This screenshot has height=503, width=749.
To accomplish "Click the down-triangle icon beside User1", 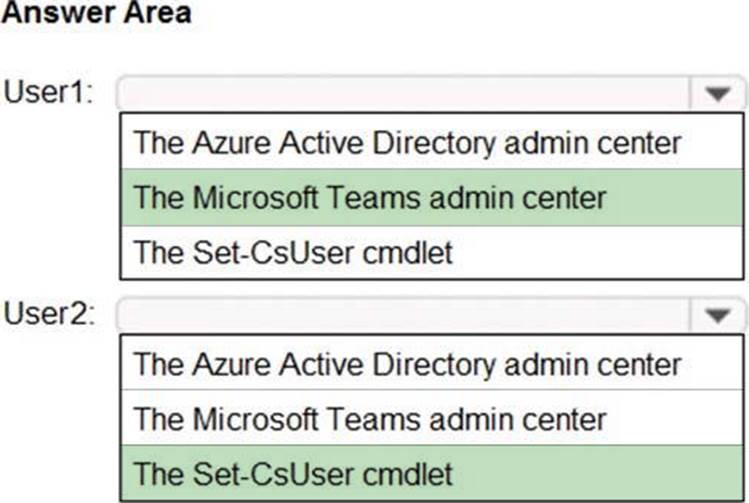I will (x=717, y=94).
